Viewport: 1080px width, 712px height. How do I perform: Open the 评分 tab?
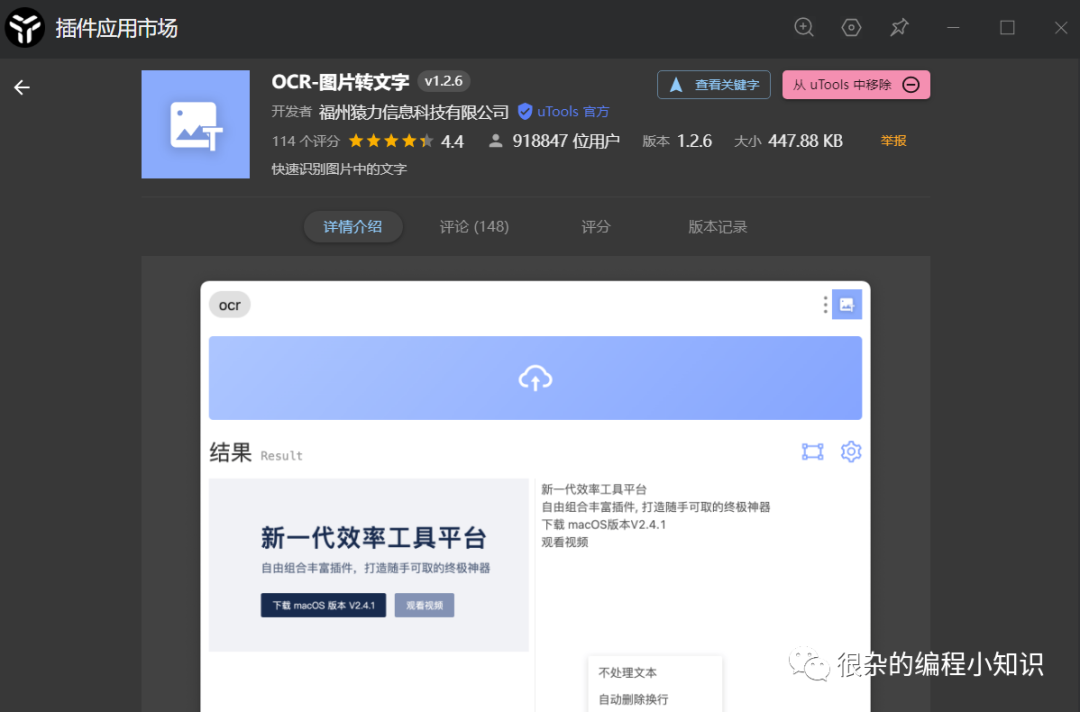(x=596, y=227)
